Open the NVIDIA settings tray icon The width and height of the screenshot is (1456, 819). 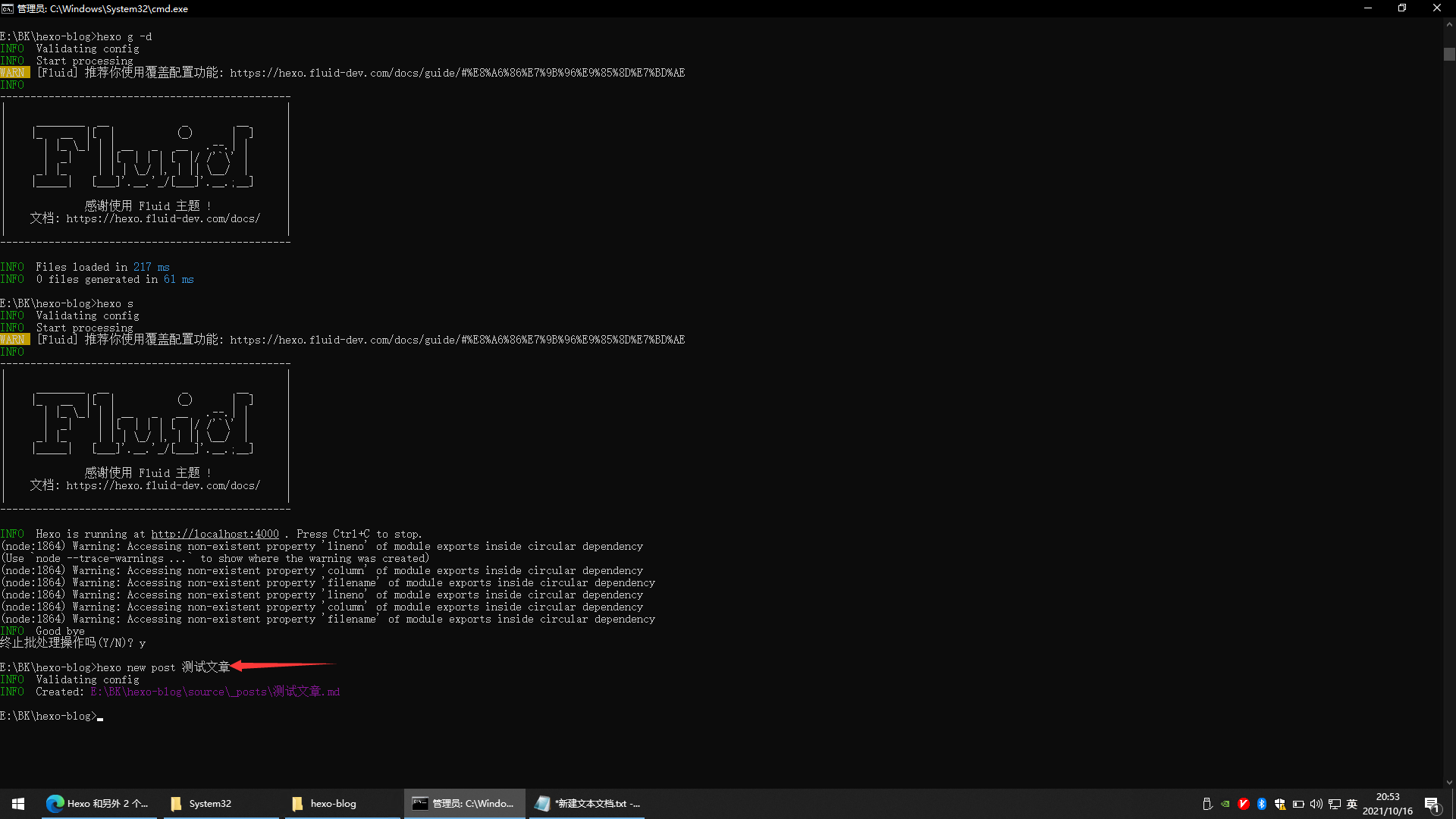tap(1225, 804)
